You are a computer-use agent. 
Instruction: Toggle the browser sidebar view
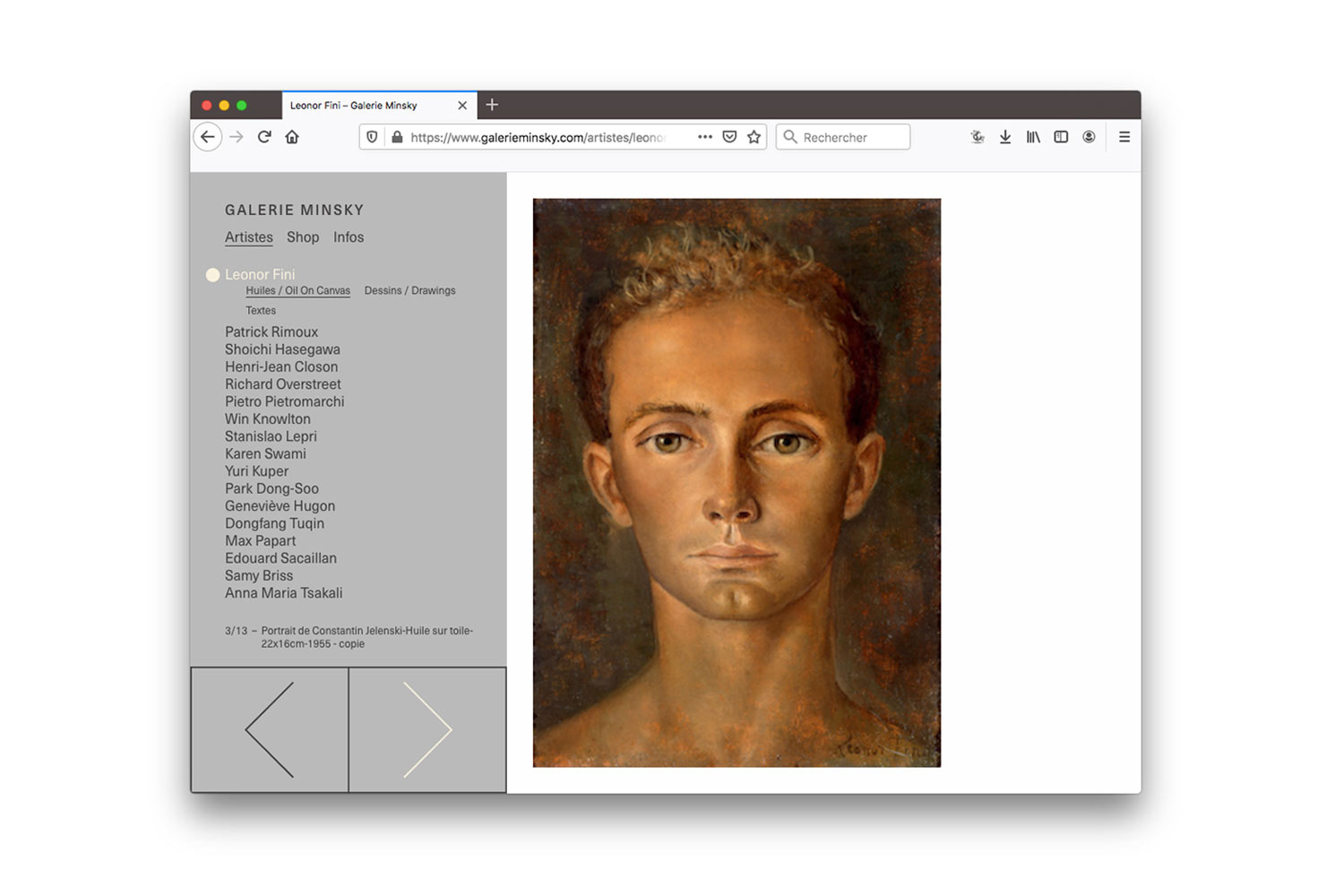(1061, 137)
